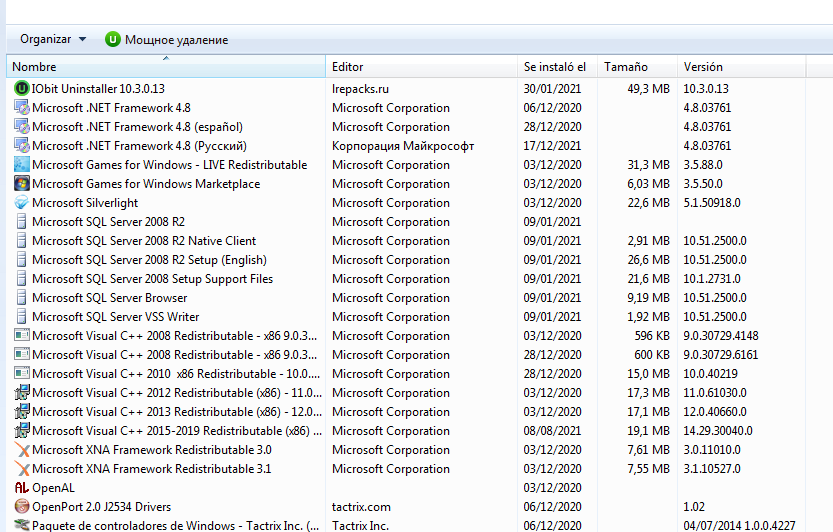Select Microsoft SQL Server 2008 R2 Native Client
The width and height of the screenshot is (833, 532).
click(x=144, y=241)
